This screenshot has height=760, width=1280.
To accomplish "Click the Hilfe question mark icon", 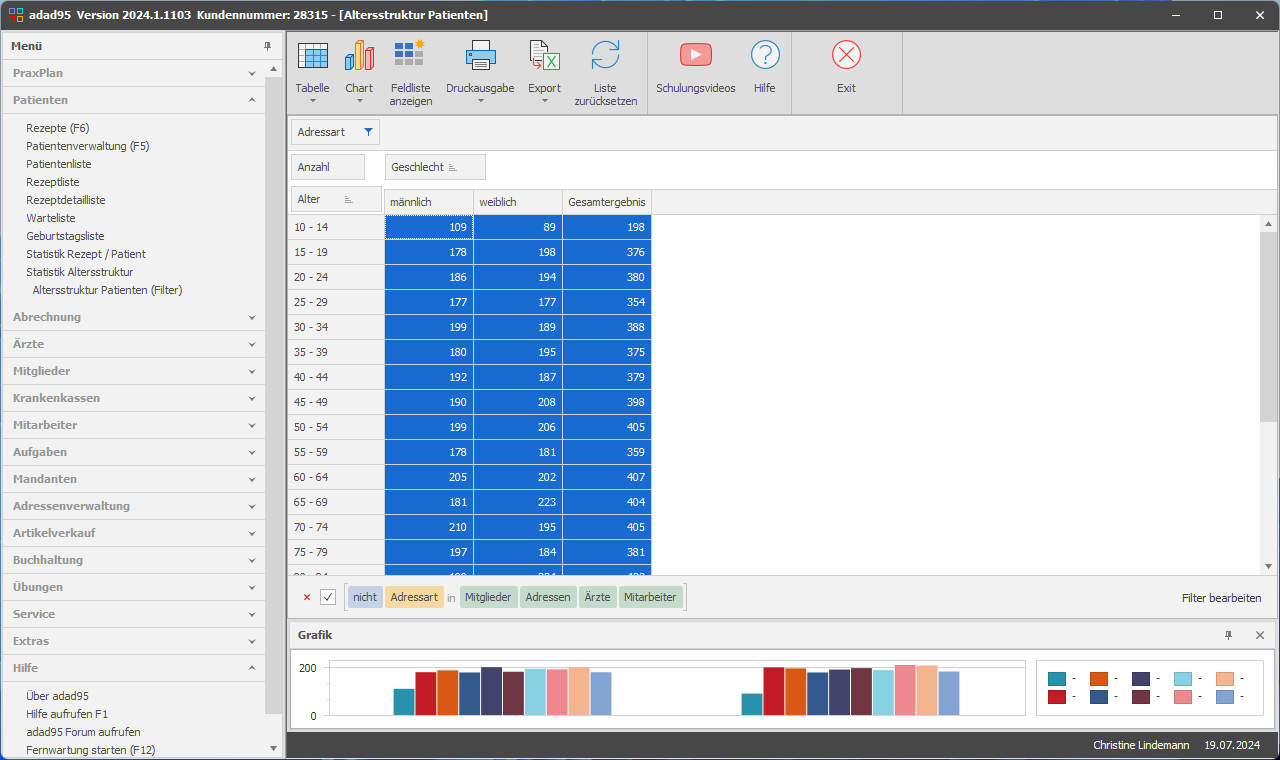I will pyautogui.click(x=765, y=55).
